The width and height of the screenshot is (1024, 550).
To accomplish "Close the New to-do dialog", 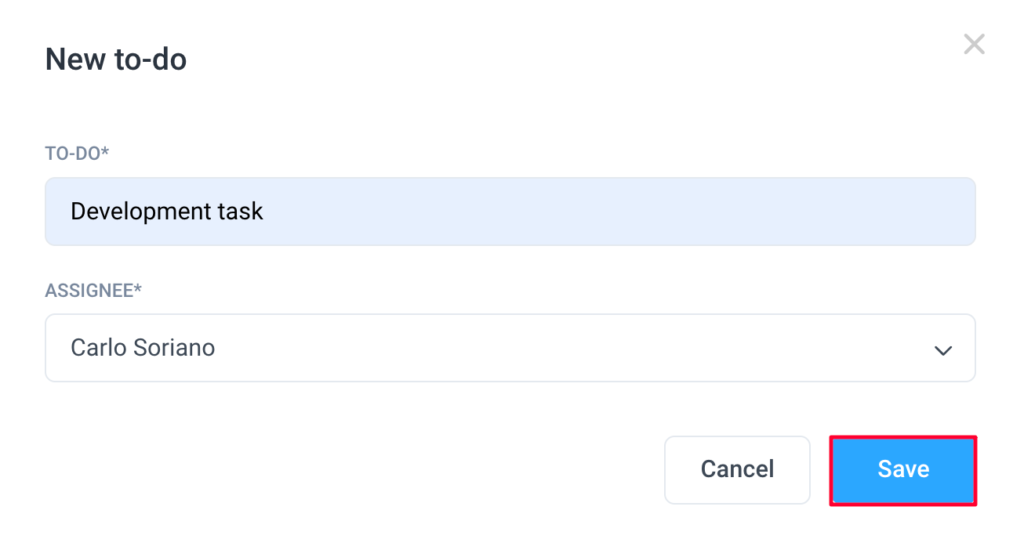I will tap(974, 44).
